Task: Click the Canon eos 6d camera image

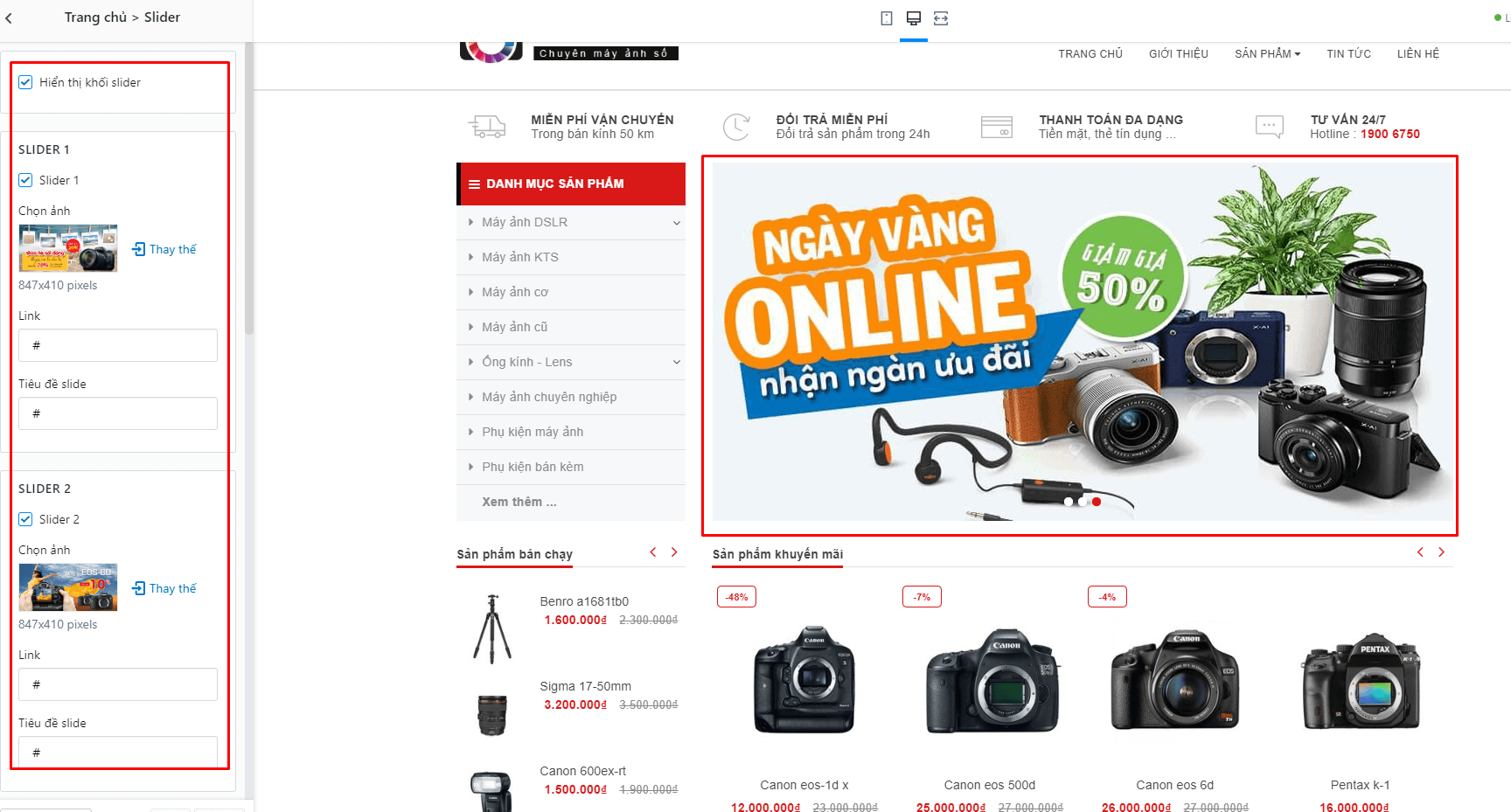Action: (1175, 680)
